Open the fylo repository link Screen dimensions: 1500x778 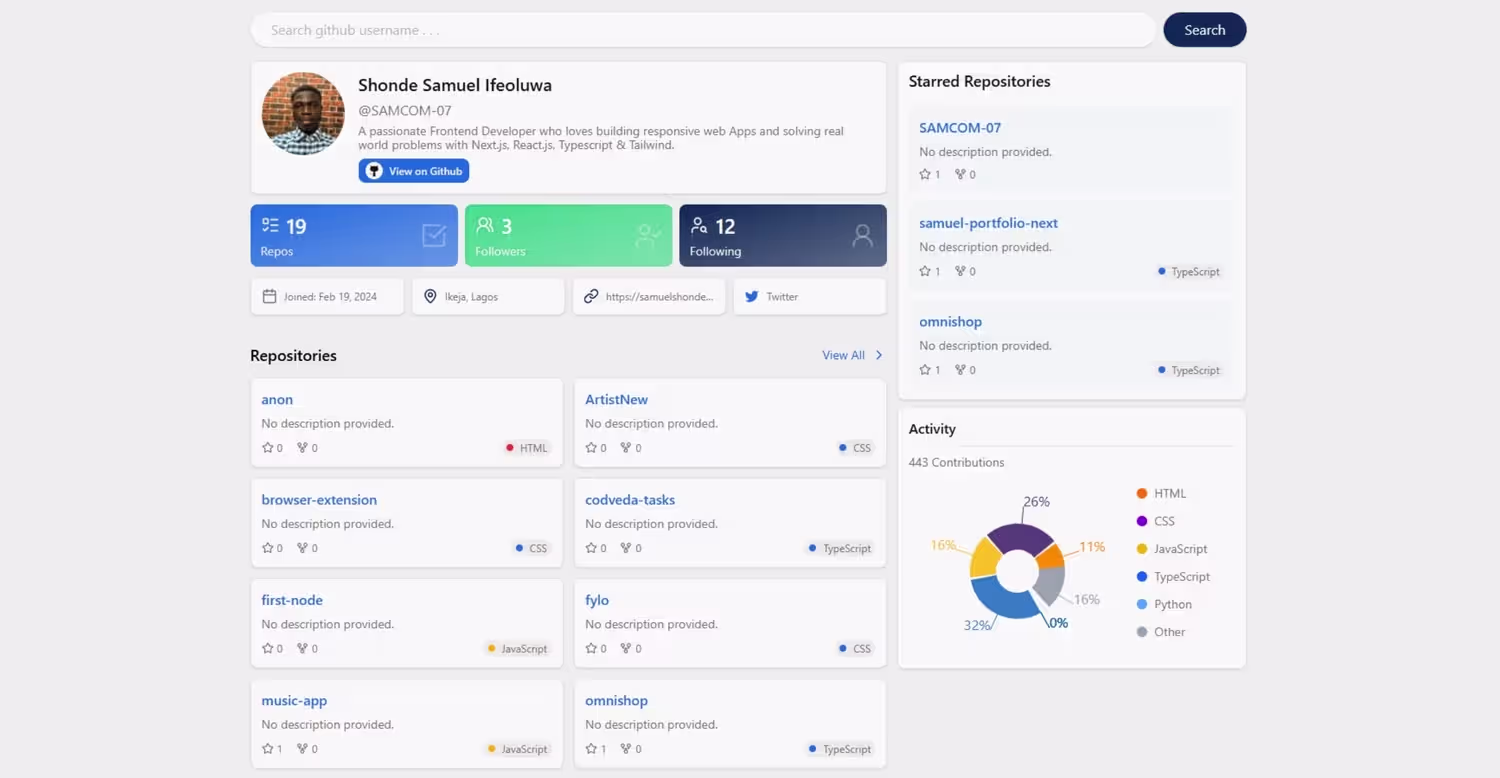tap(597, 601)
